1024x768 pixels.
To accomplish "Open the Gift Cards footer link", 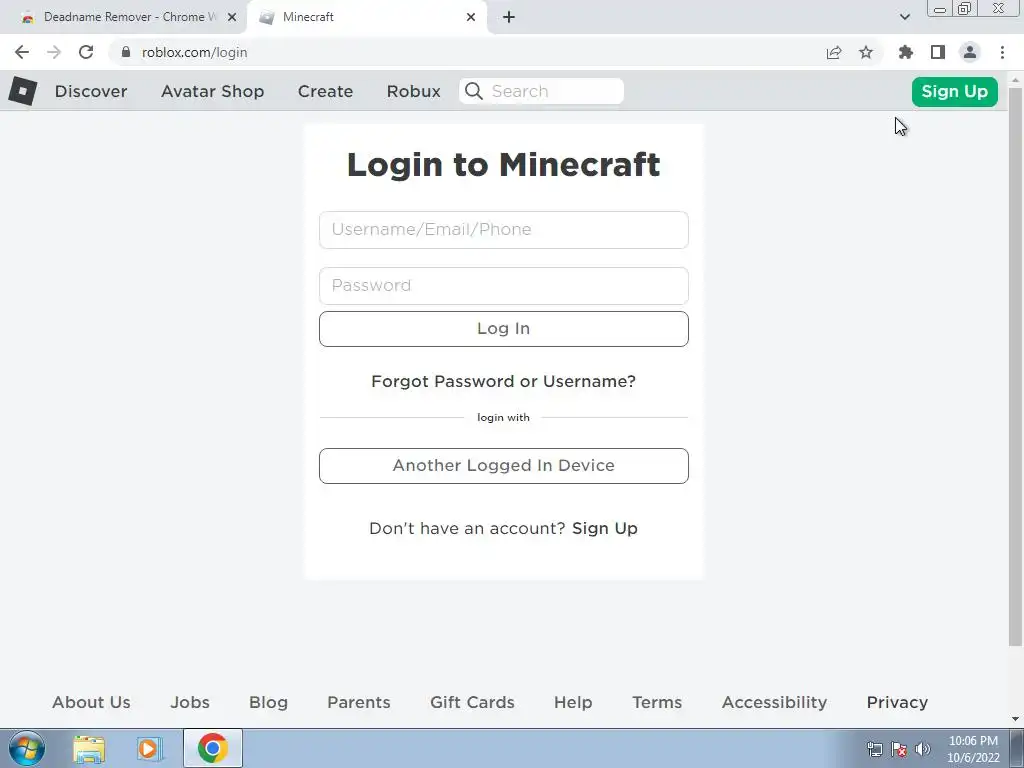I will [x=472, y=702].
